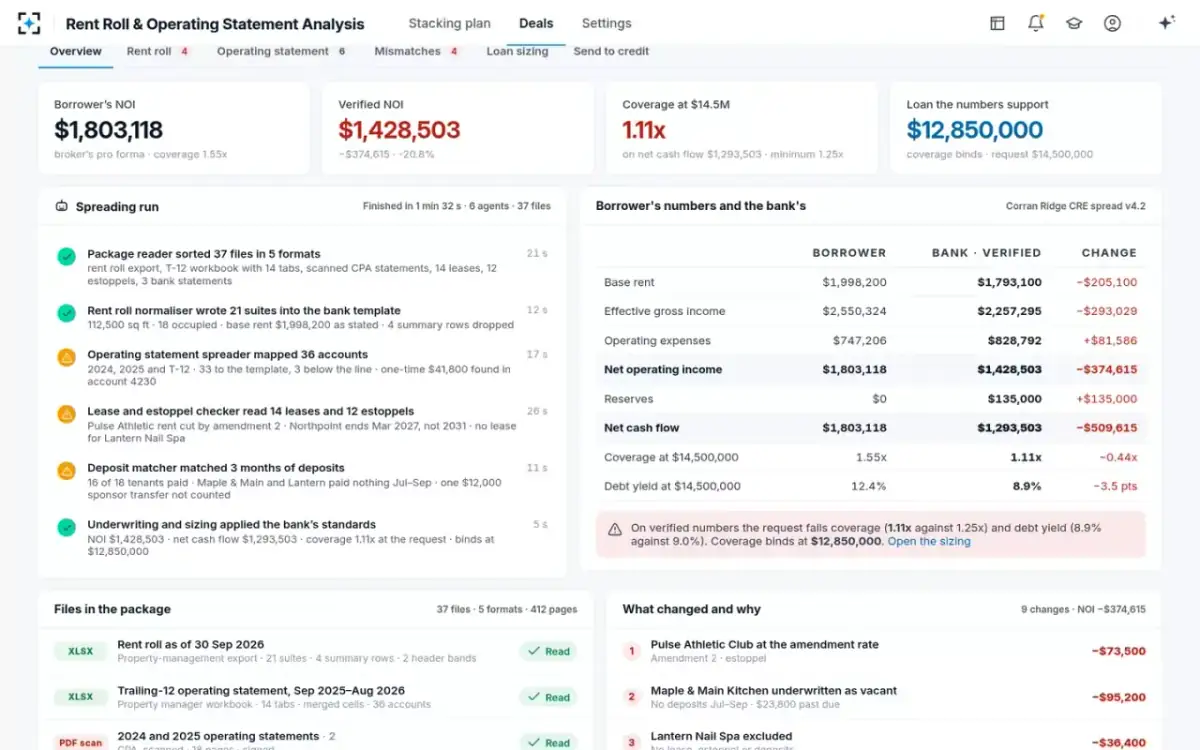Open Rent roll normaliser wrote 21 suites step

[302, 317]
